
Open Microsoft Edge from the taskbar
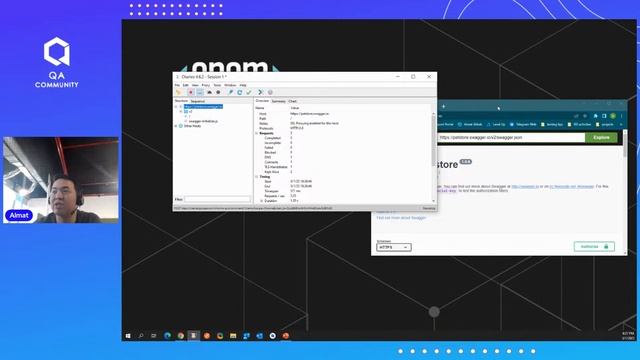167,336
